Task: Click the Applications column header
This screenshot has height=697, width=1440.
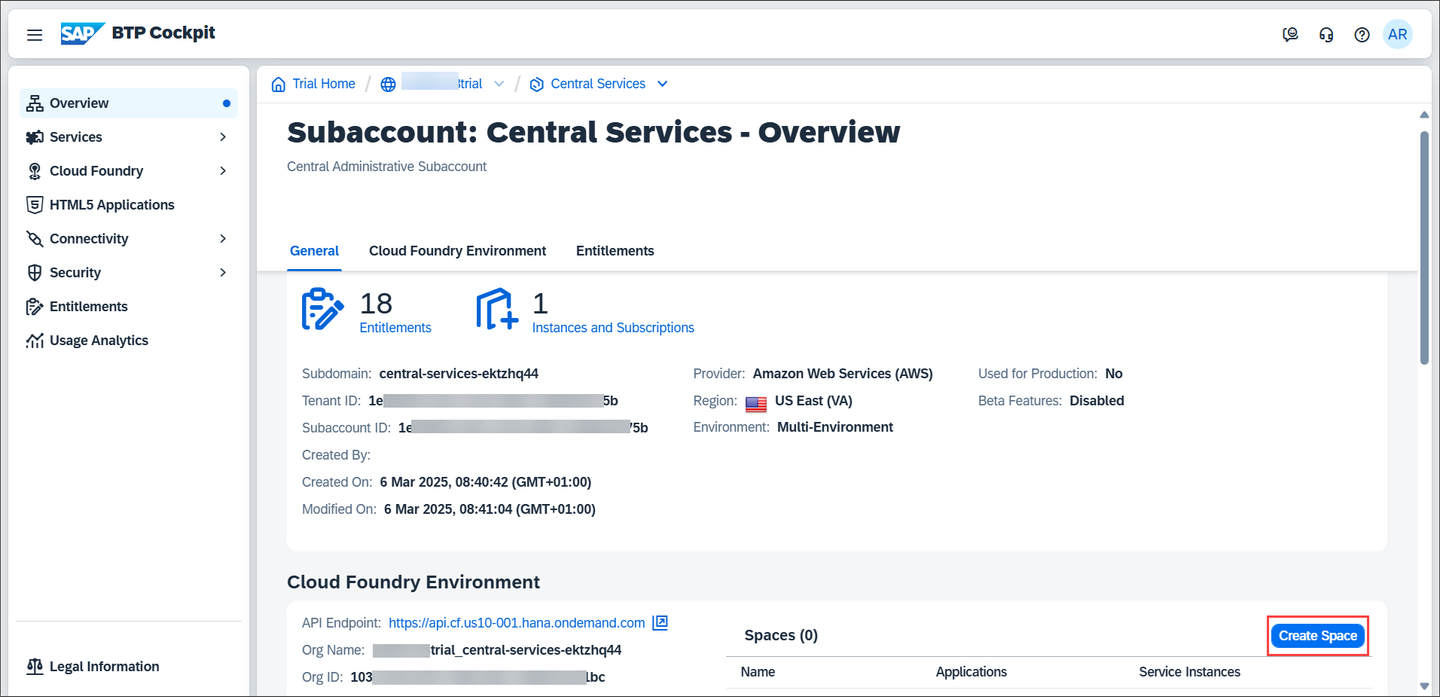Action: (x=971, y=672)
